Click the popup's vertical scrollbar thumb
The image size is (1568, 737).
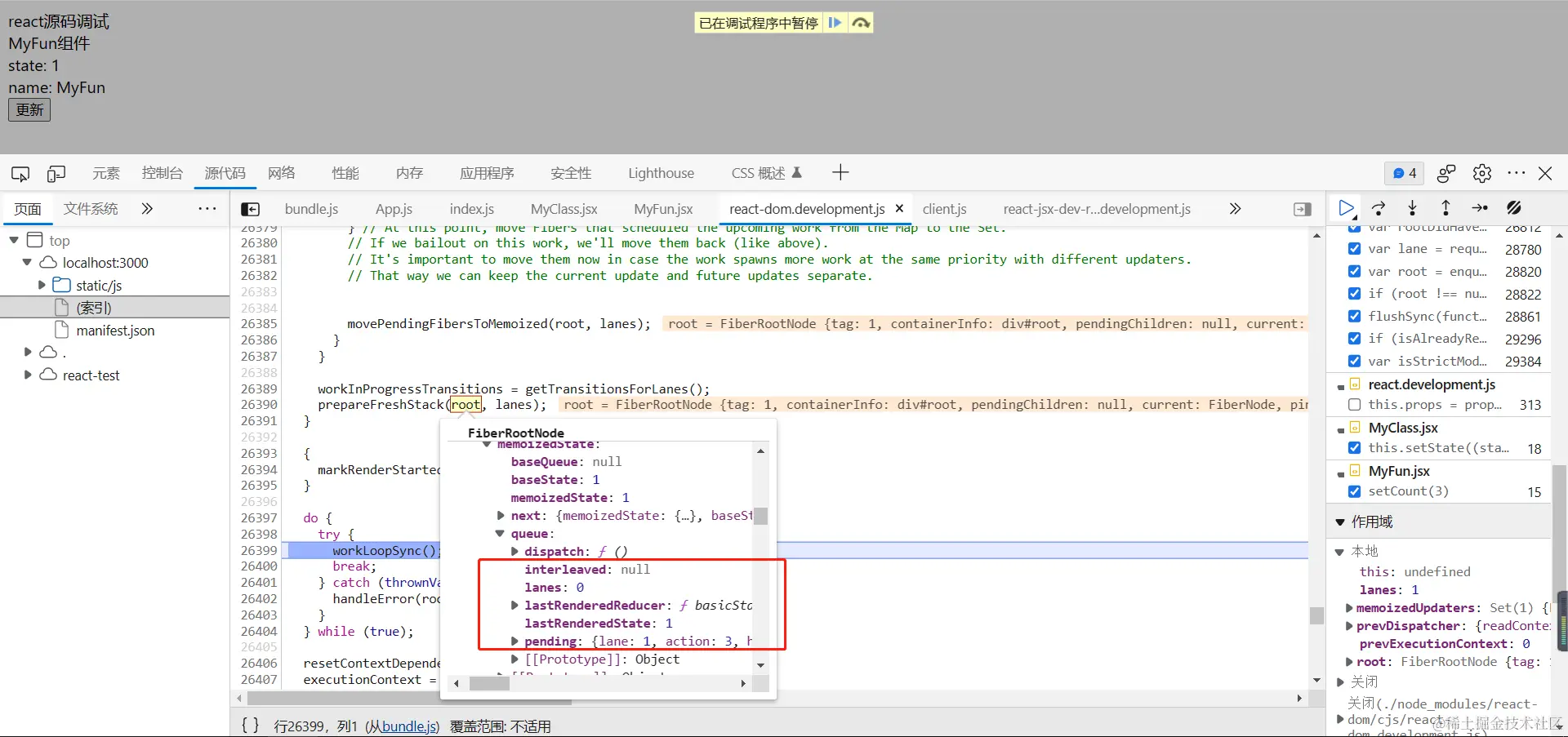tap(760, 516)
